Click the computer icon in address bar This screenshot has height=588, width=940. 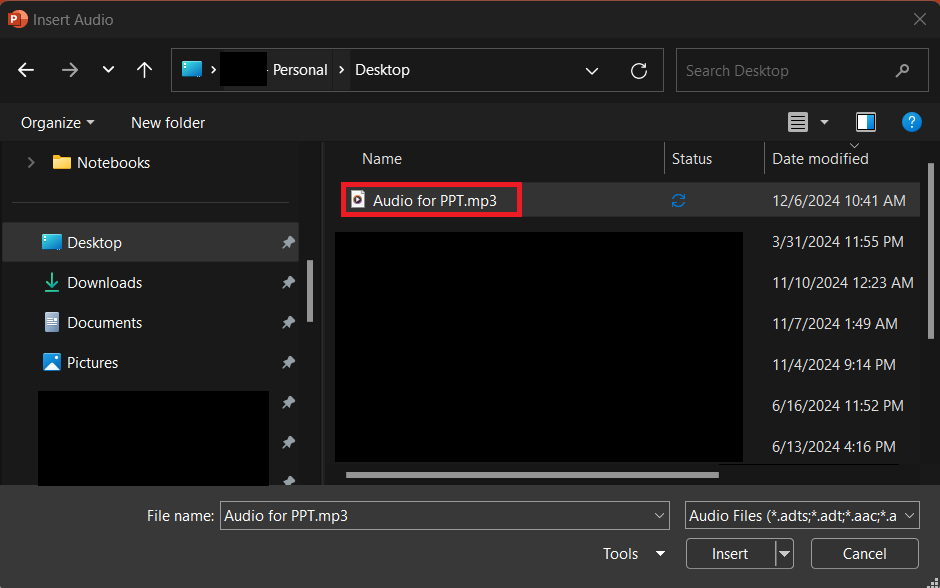click(x=192, y=70)
